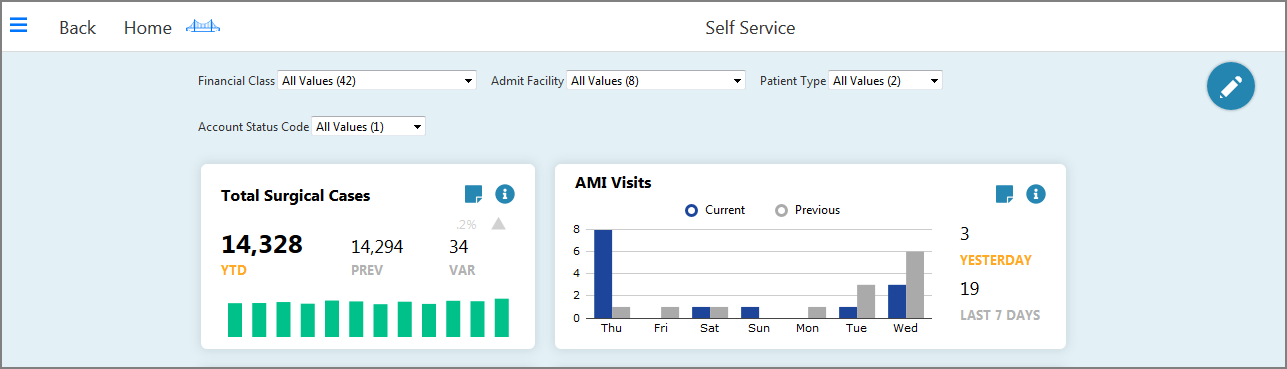This screenshot has height=369, width=1287.
Task: Open note icon on Total Surgical Cases
Action: click(474, 194)
